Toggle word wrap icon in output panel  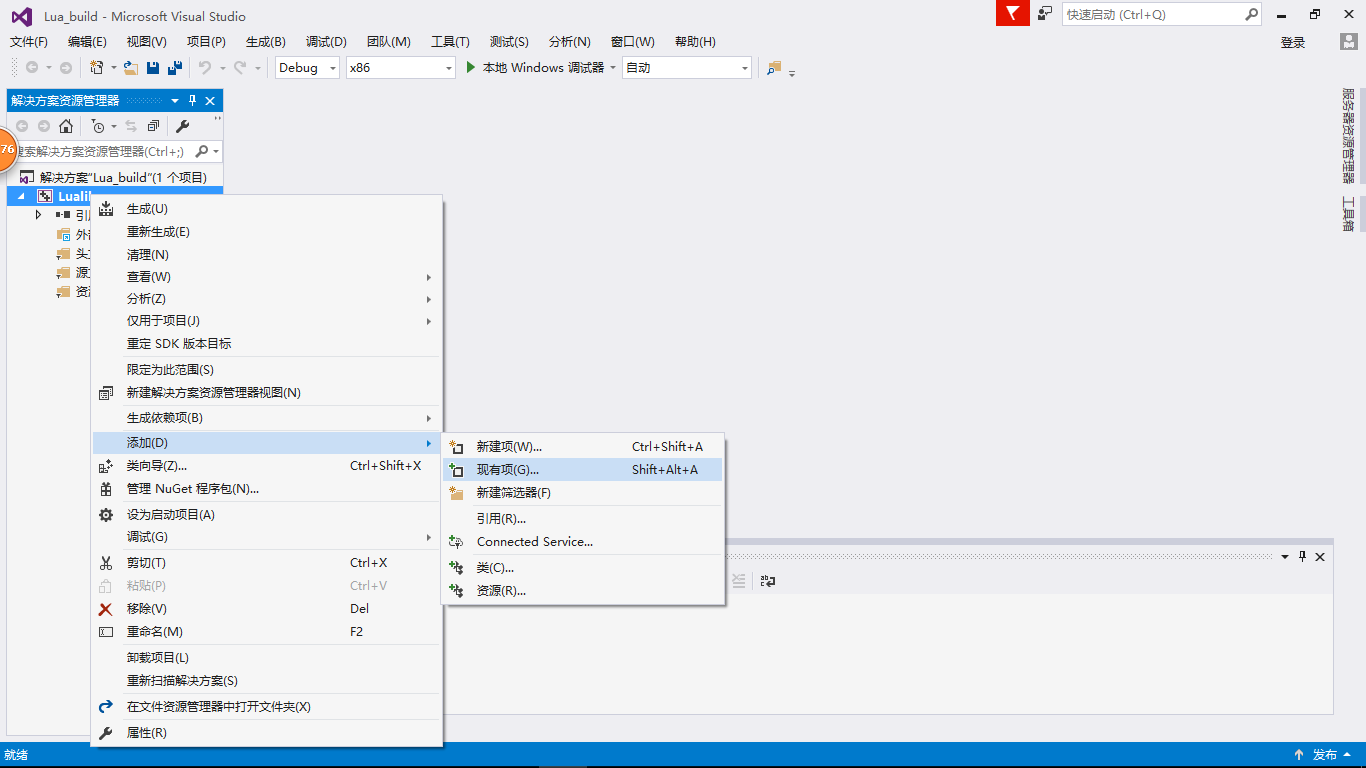pos(767,581)
